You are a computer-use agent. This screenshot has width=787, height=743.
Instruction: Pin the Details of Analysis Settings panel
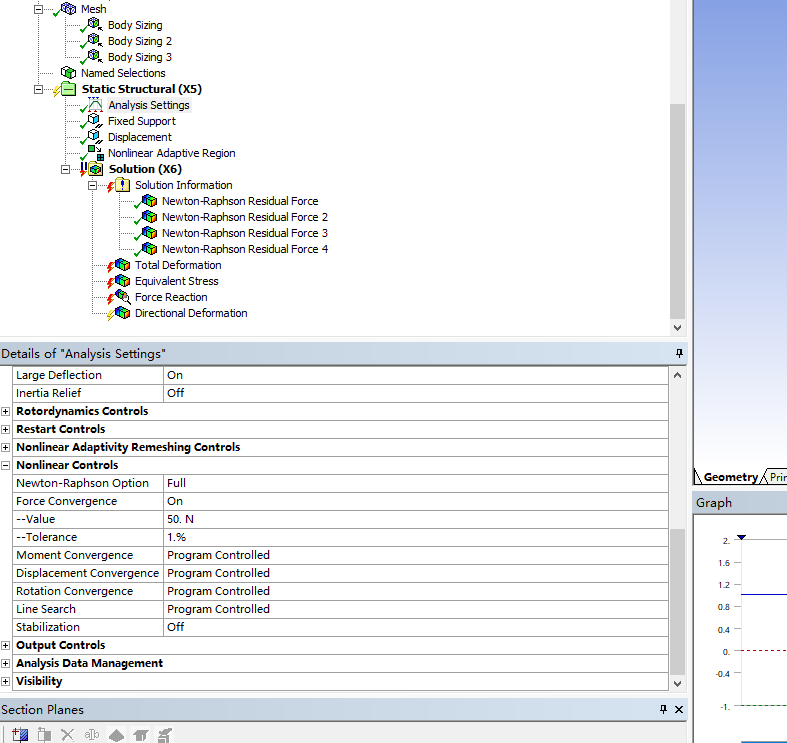(x=679, y=353)
